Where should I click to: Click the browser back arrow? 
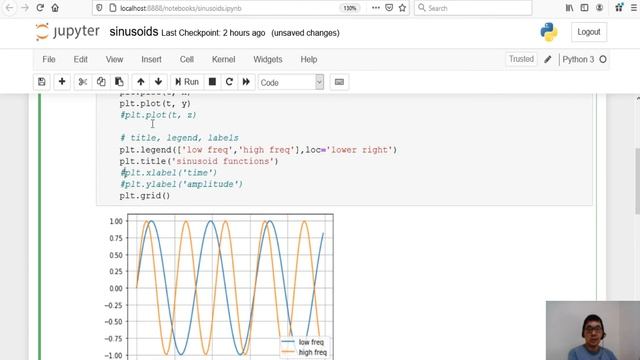pyautogui.click(x=9, y=8)
